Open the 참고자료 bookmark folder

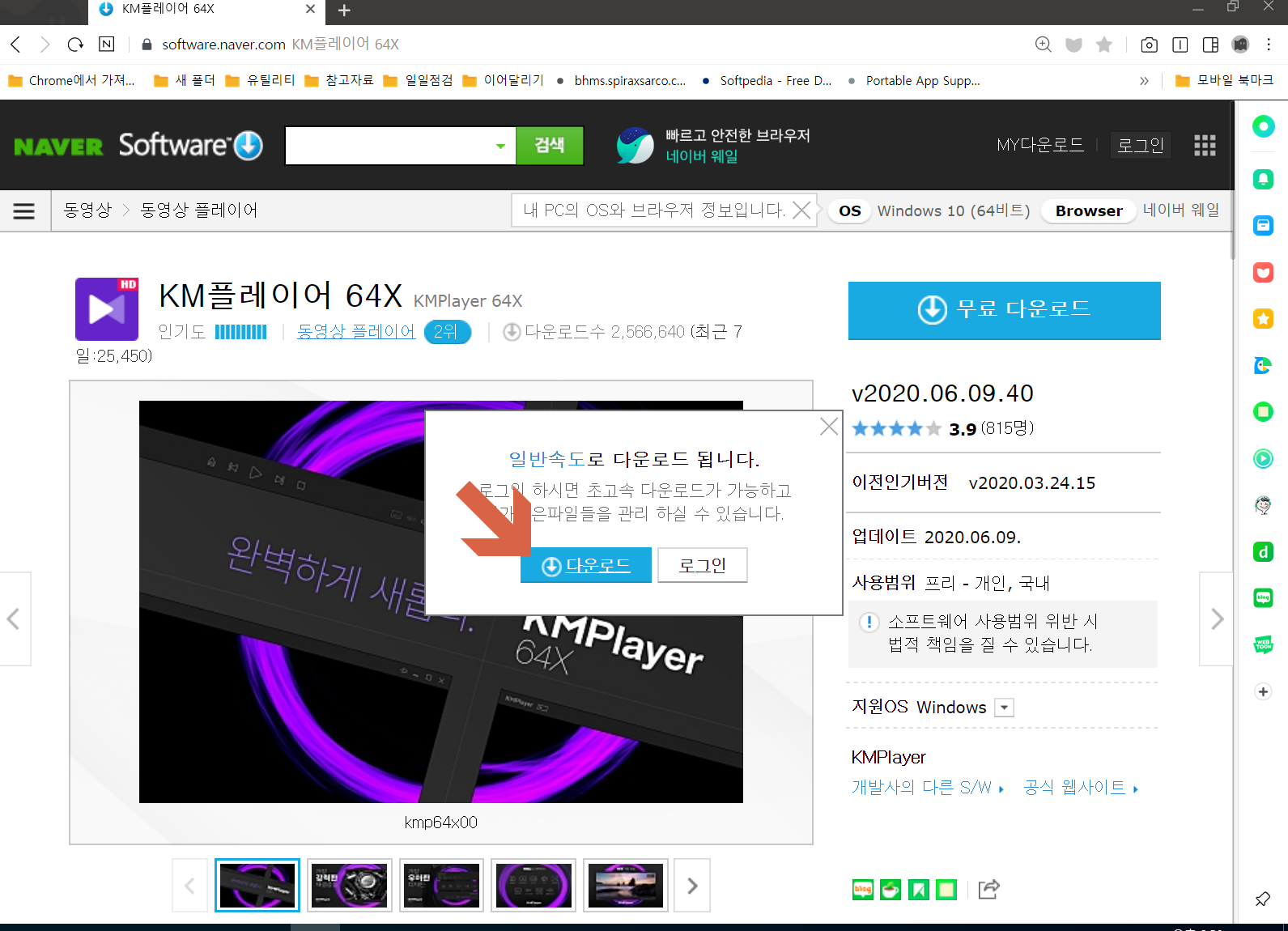[x=339, y=81]
